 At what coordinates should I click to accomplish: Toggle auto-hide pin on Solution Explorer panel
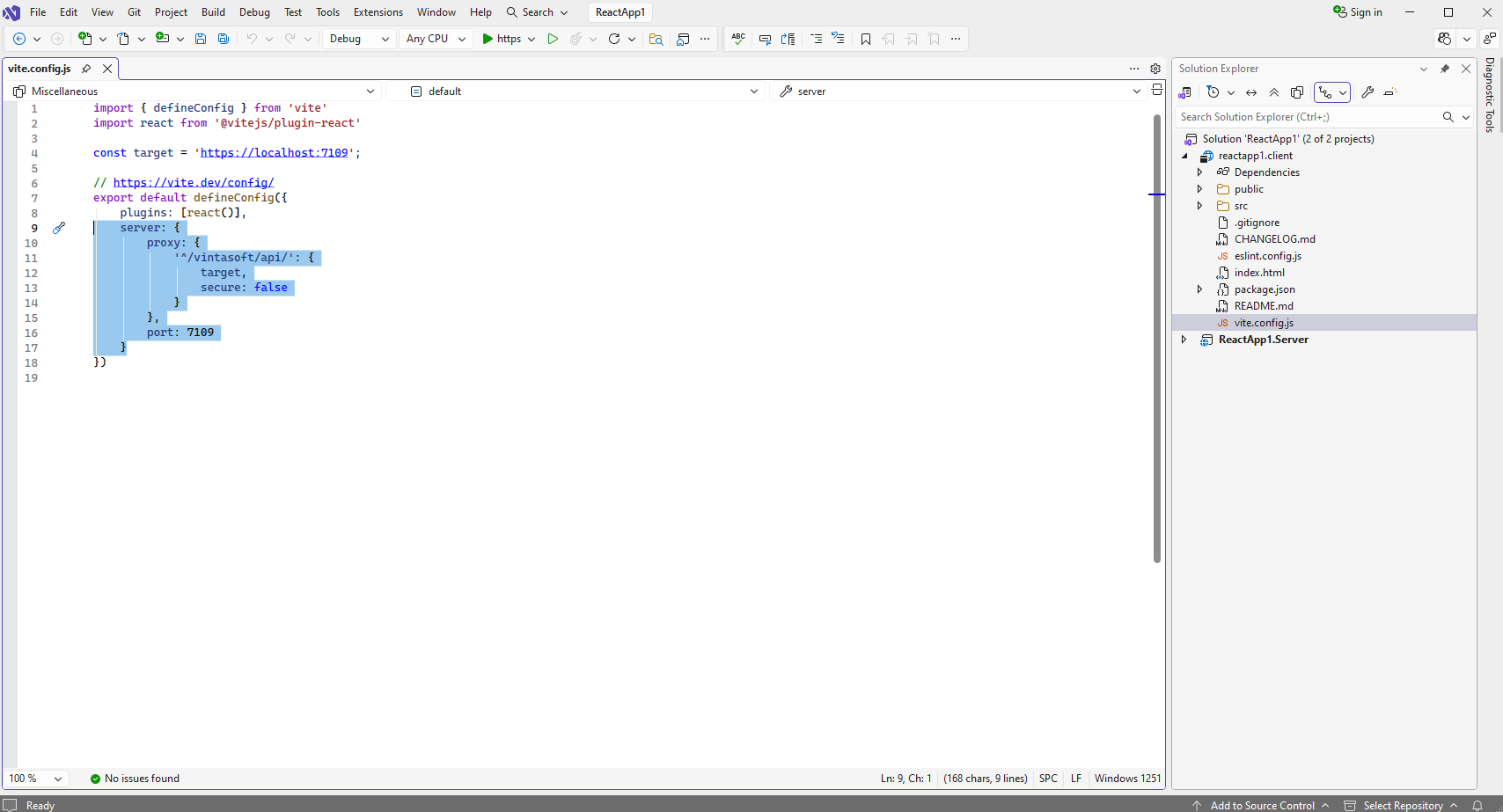(1444, 69)
